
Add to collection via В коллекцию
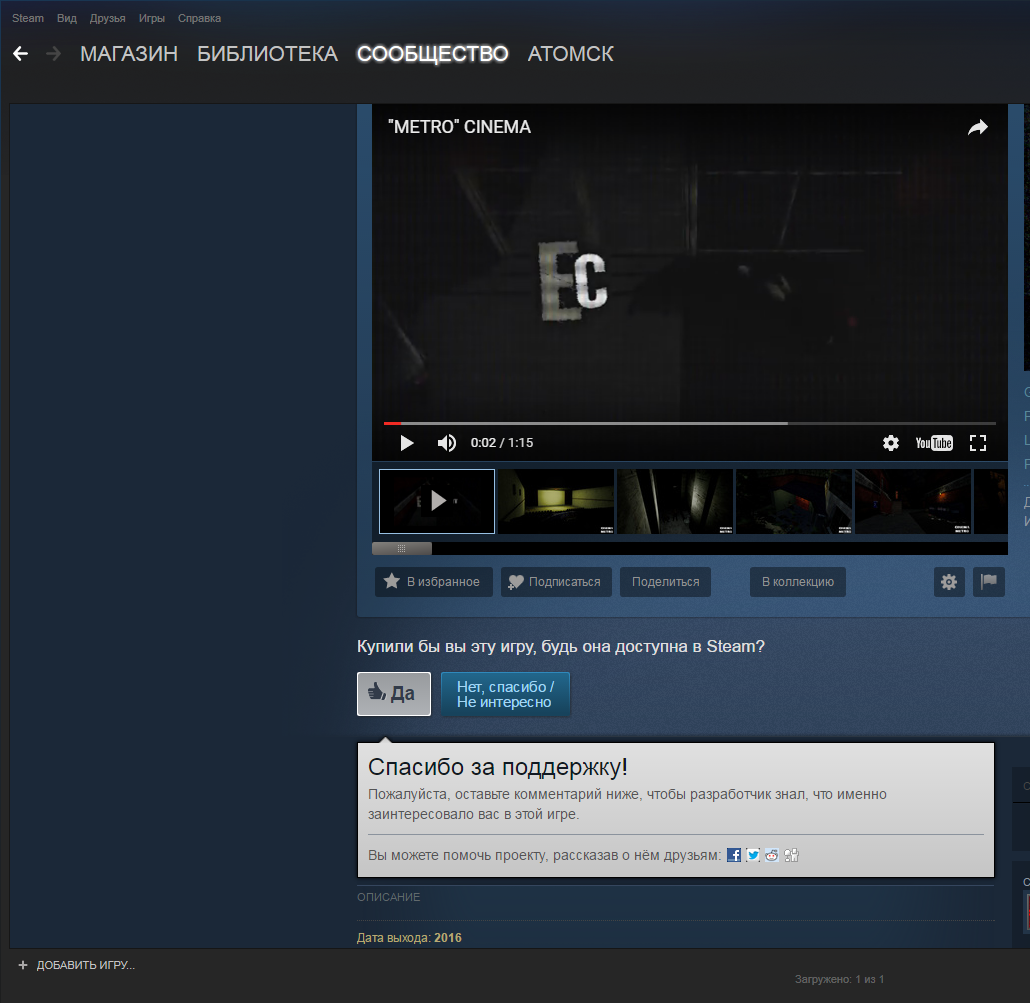[x=797, y=582]
